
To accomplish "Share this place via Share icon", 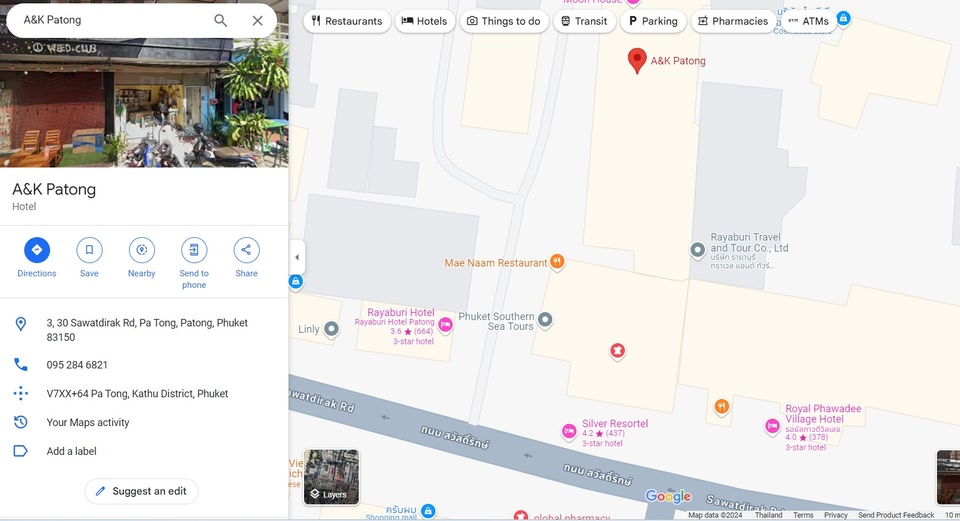I will (x=246, y=250).
